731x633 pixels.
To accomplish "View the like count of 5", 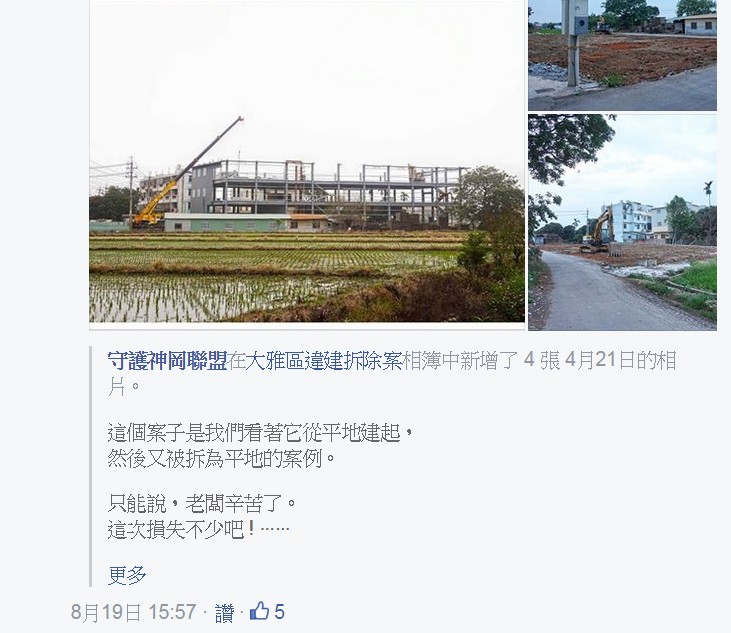I will tap(279, 612).
